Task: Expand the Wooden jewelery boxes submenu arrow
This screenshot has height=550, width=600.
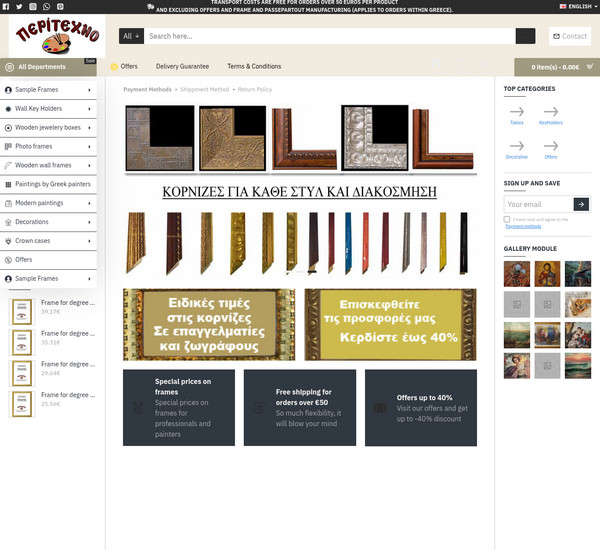Action: (90, 127)
